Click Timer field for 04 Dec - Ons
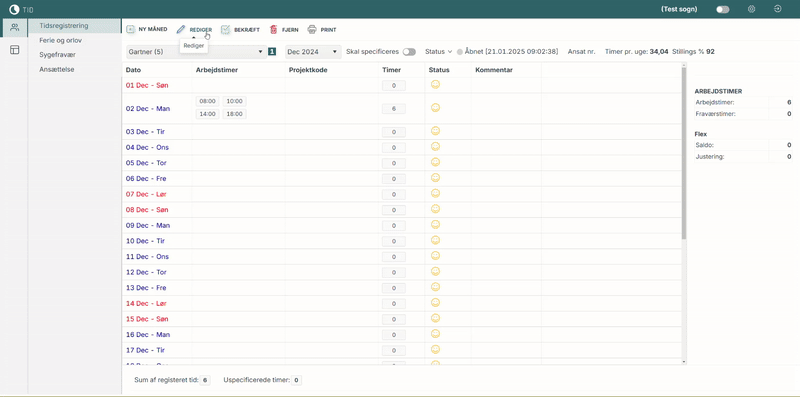This screenshot has height=397, width=800. (x=394, y=148)
